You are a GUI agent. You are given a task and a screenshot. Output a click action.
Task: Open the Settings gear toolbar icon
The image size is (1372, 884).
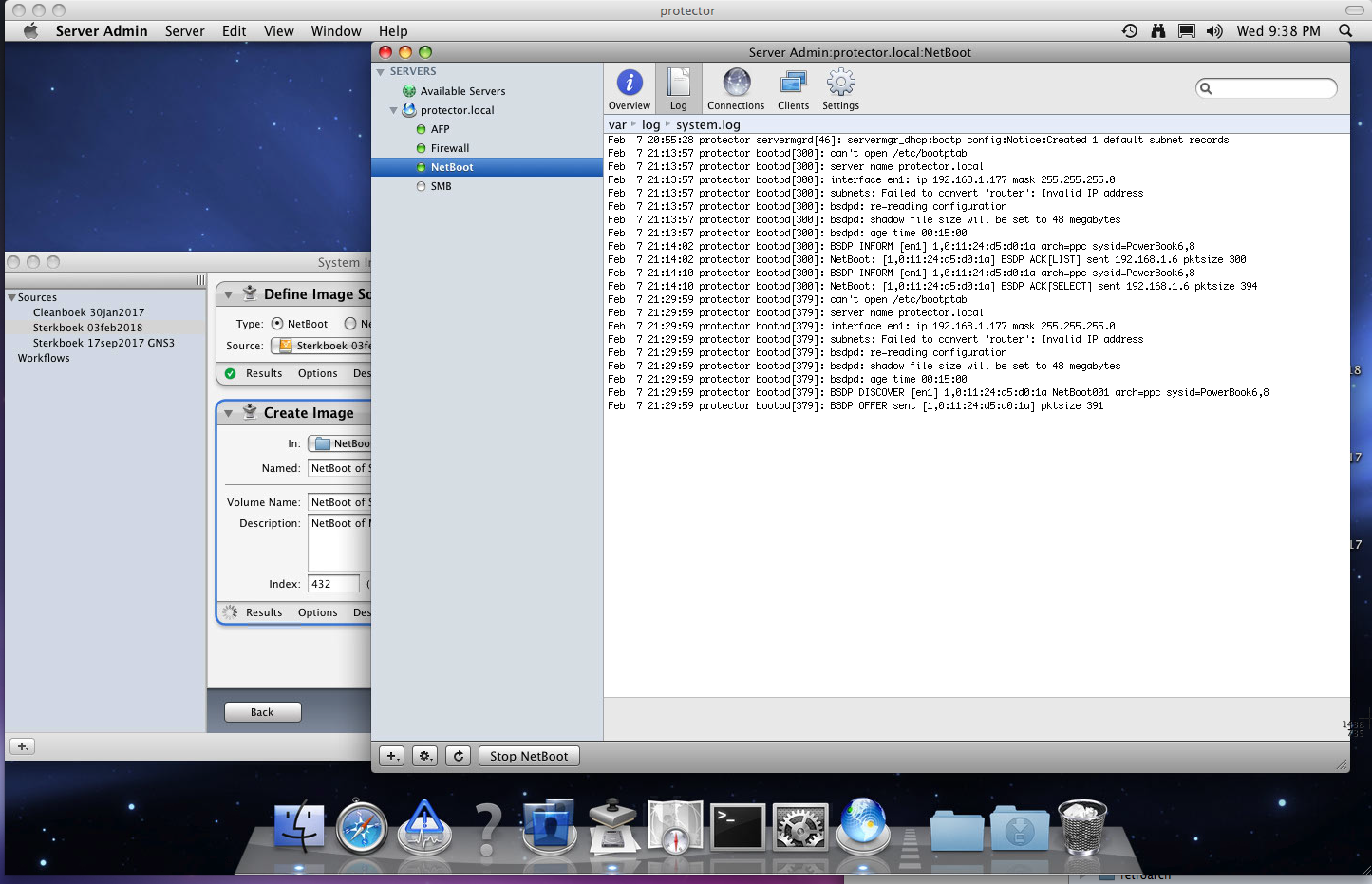point(840,89)
